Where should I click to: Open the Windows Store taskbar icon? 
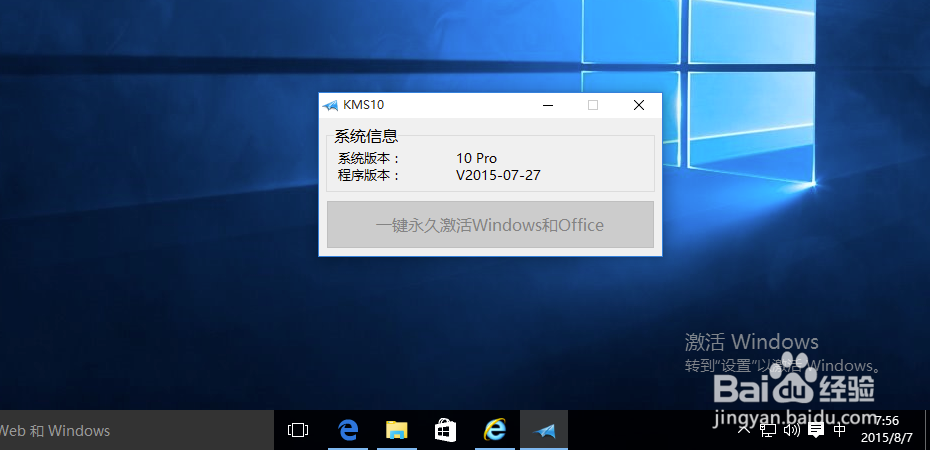(x=445, y=430)
